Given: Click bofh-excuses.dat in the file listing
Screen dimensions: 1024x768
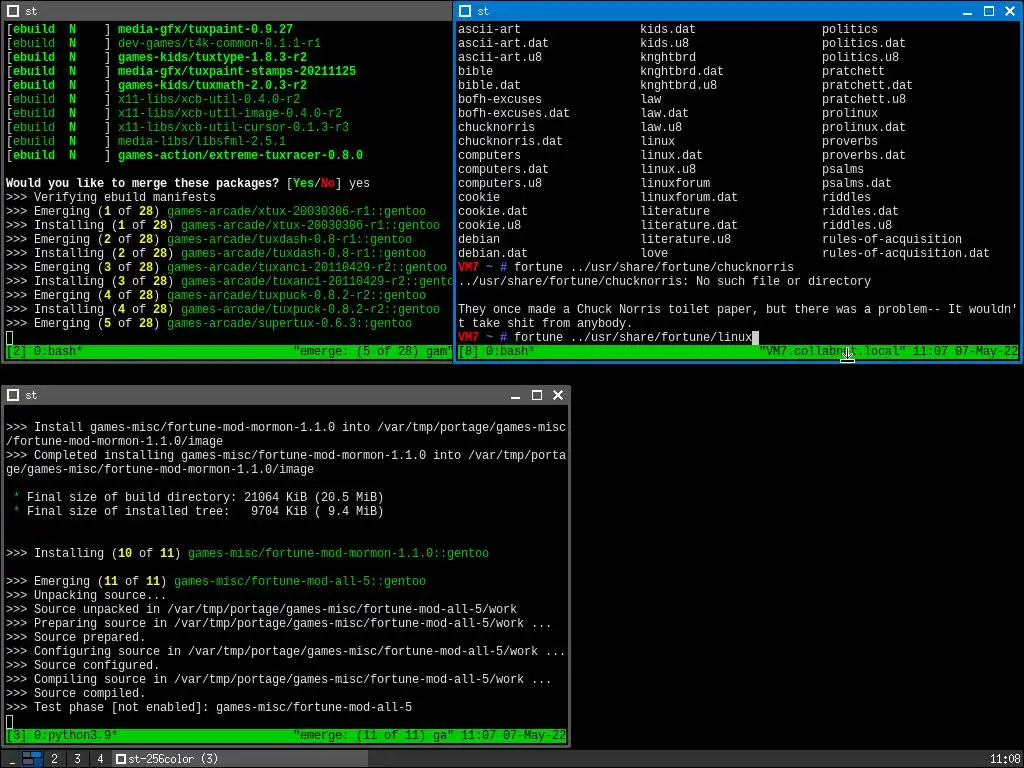Looking at the screenshot, I should 514,113.
